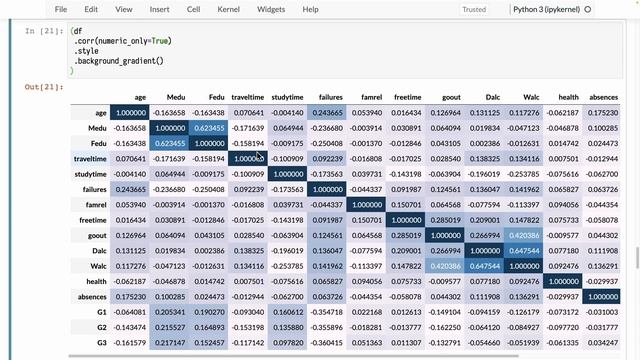Screen dimensions: 640x360
Task: Open the Insert menu
Action: pos(159,9)
